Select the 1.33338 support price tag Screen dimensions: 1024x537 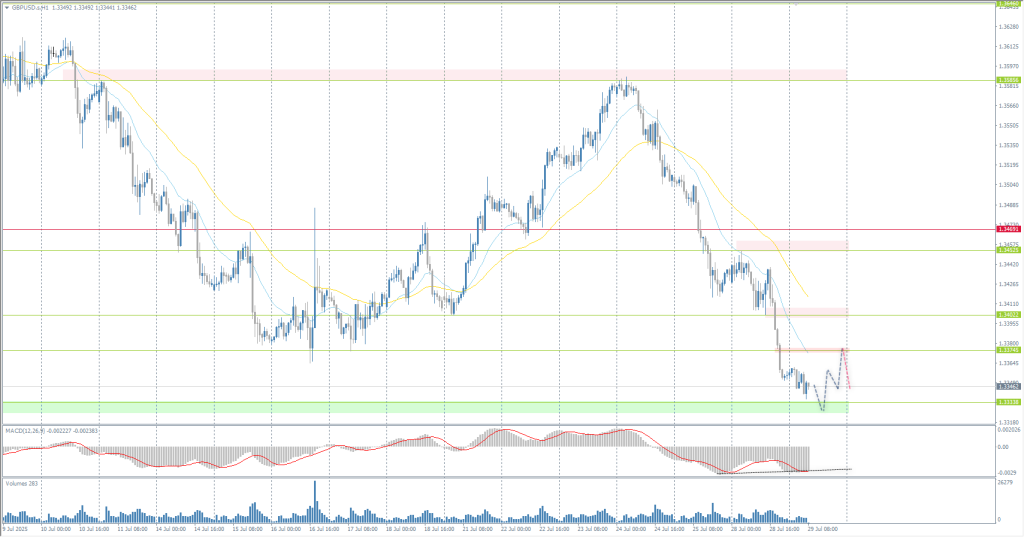pos(1008,402)
